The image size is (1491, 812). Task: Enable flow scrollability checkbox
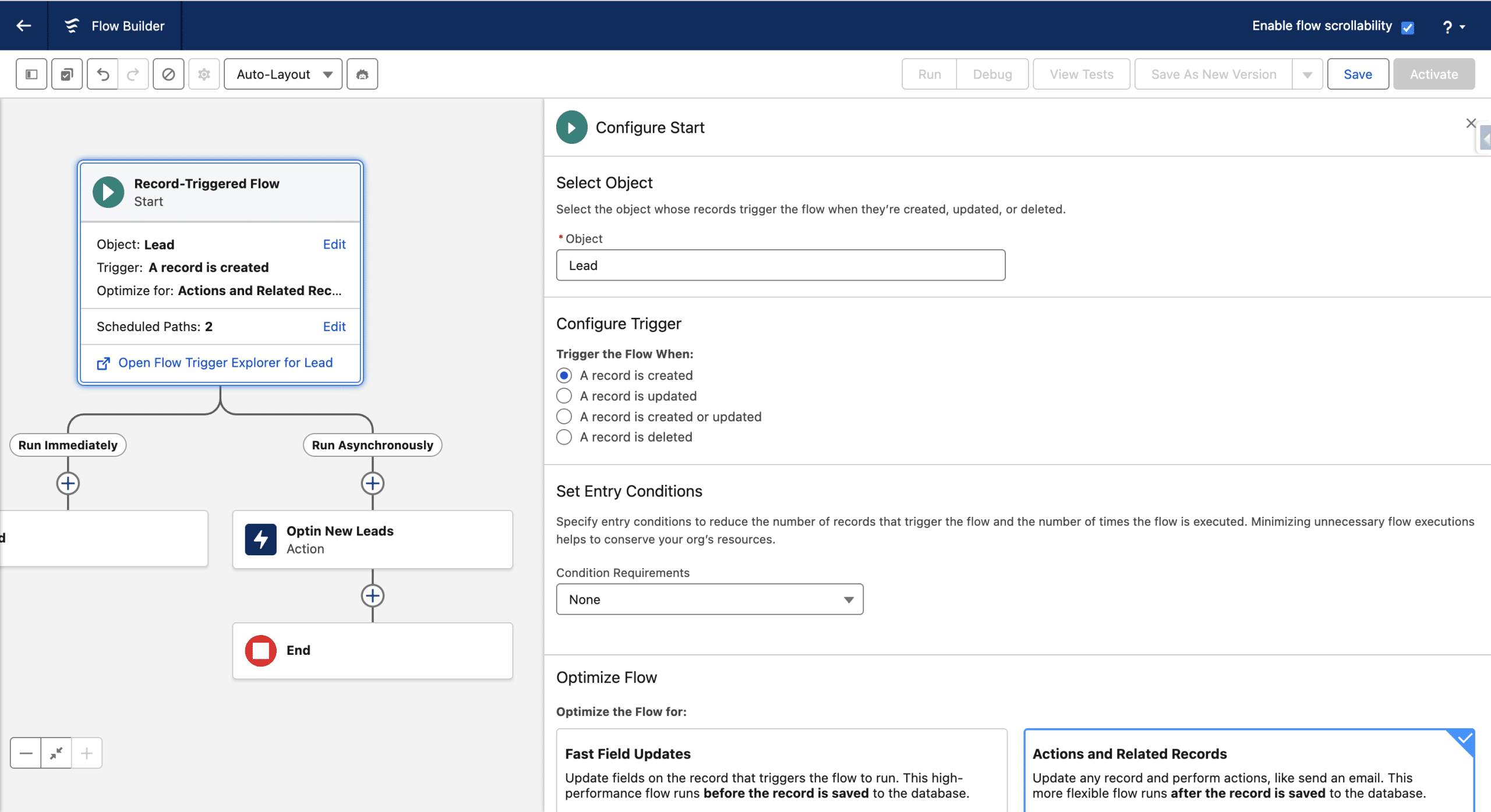(x=1408, y=27)
